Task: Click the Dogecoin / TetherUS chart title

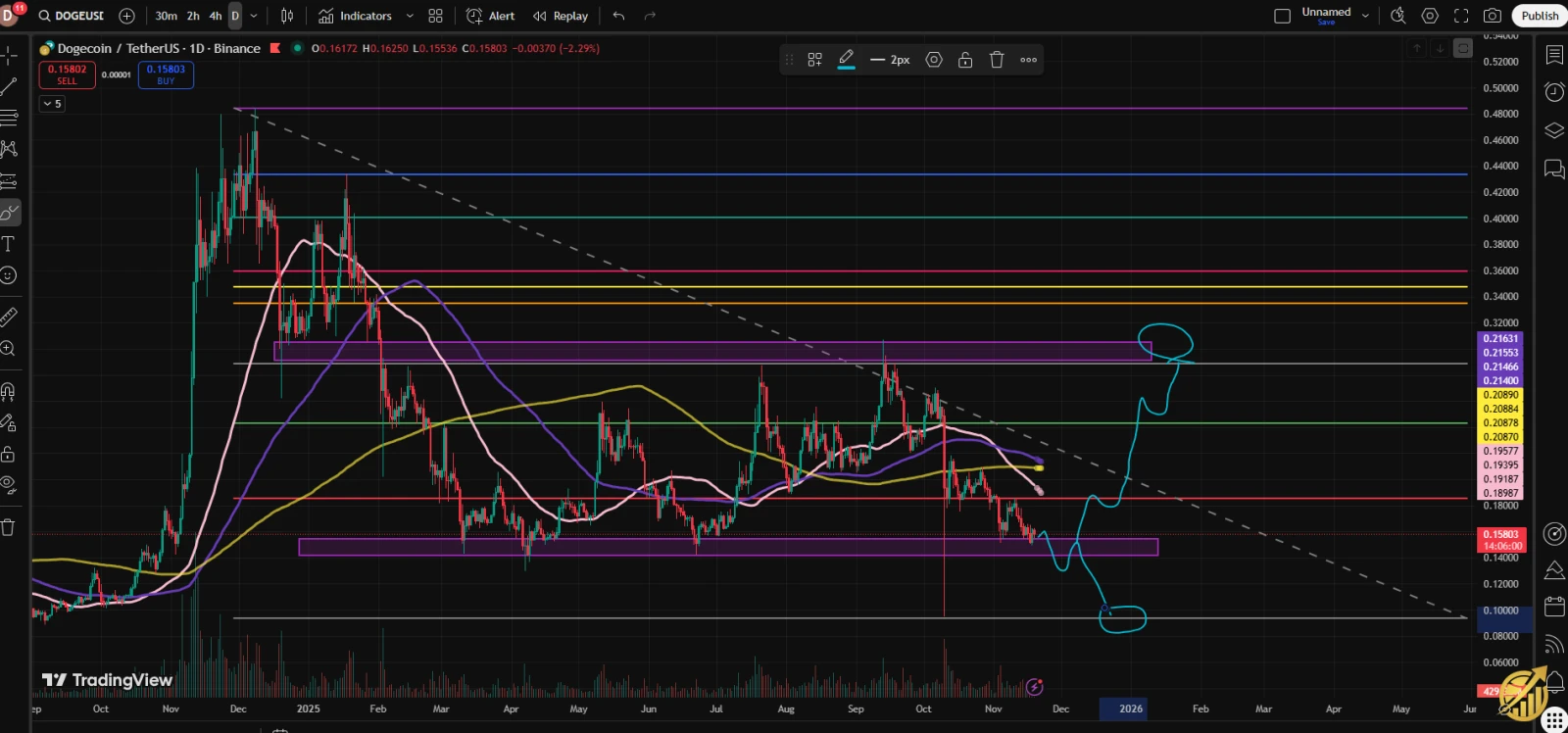Action: tap(159, 48)
